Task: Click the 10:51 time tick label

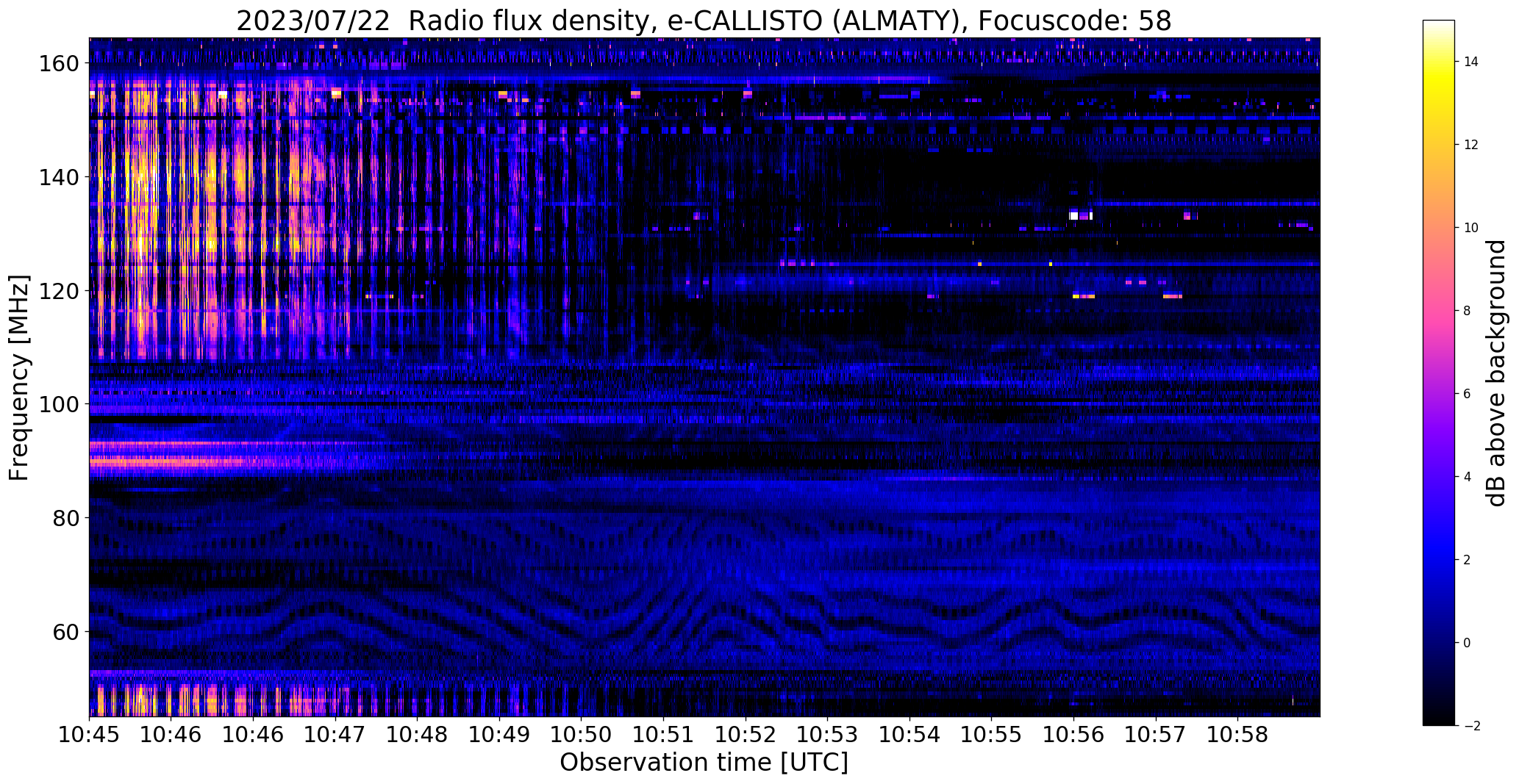Action: point(664,735)
